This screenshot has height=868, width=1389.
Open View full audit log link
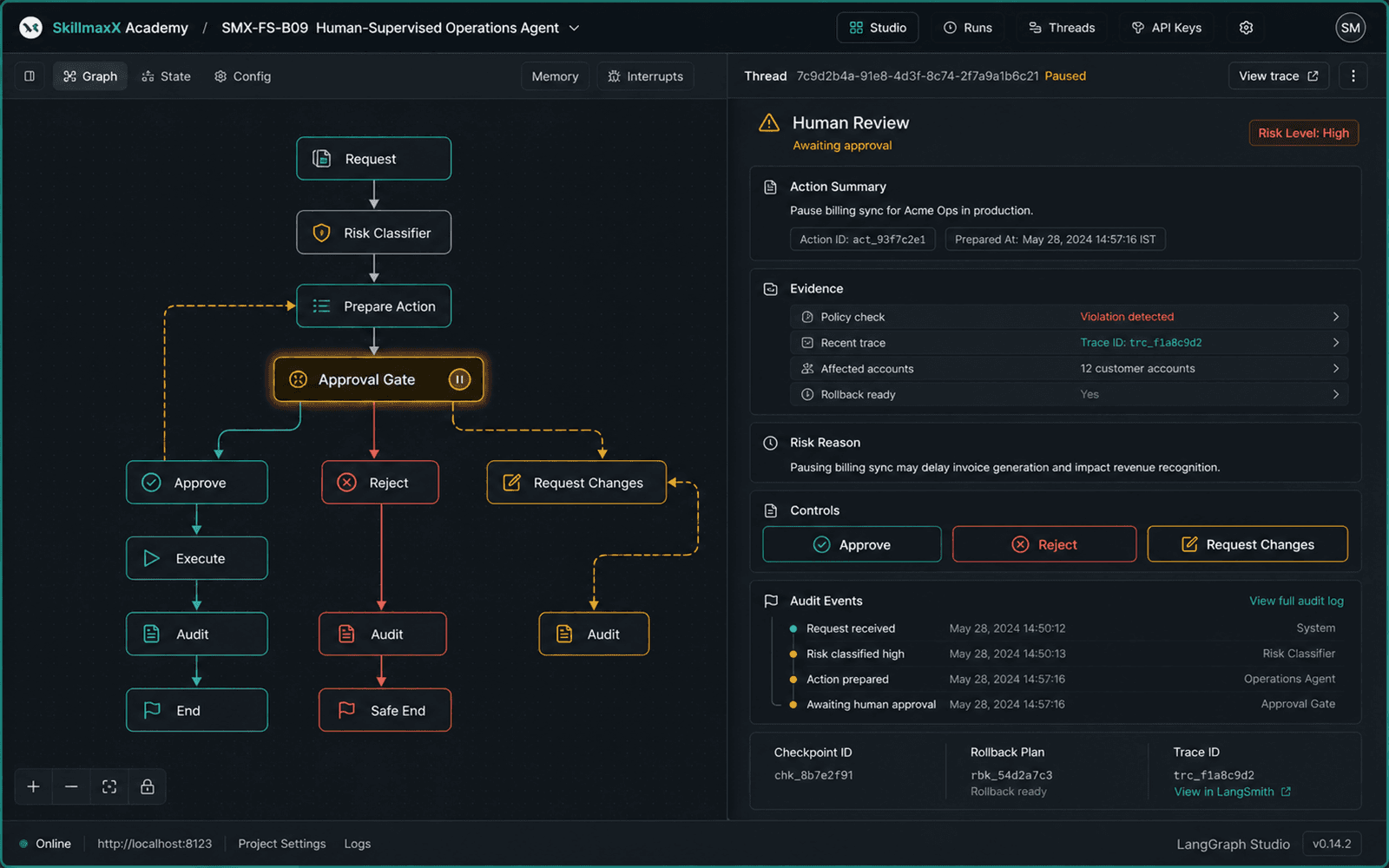1296,601
